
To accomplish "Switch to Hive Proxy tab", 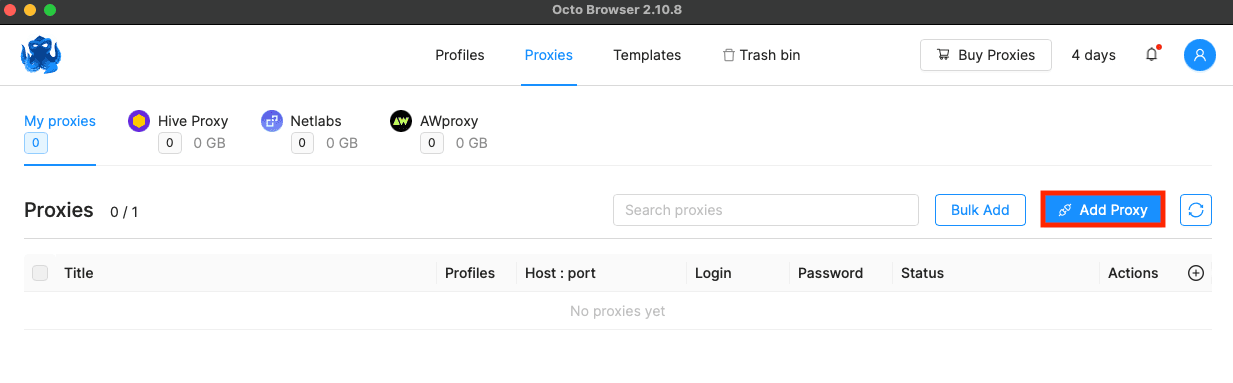I will 193,121.
